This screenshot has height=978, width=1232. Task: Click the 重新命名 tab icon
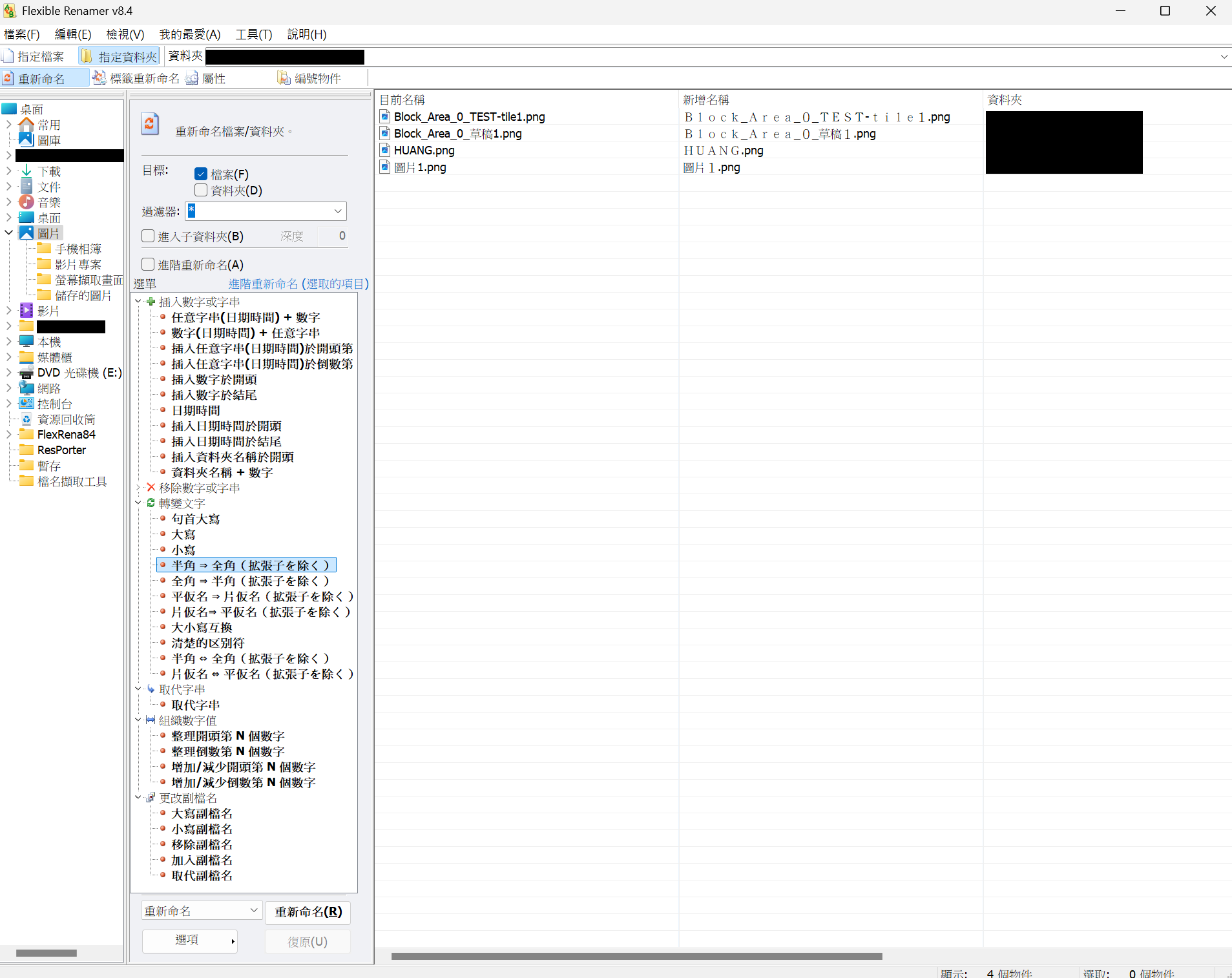[8, 78]
